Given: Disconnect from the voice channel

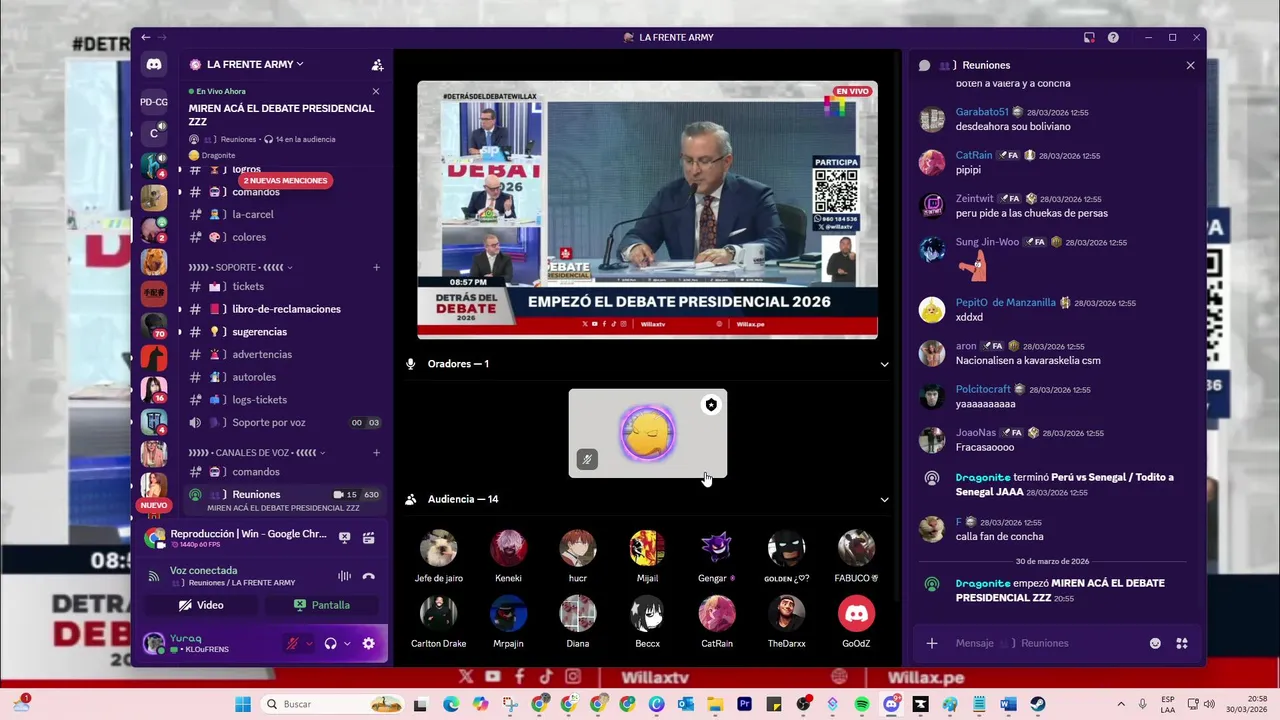Looking at the screenshot, I should pos(369,576).
